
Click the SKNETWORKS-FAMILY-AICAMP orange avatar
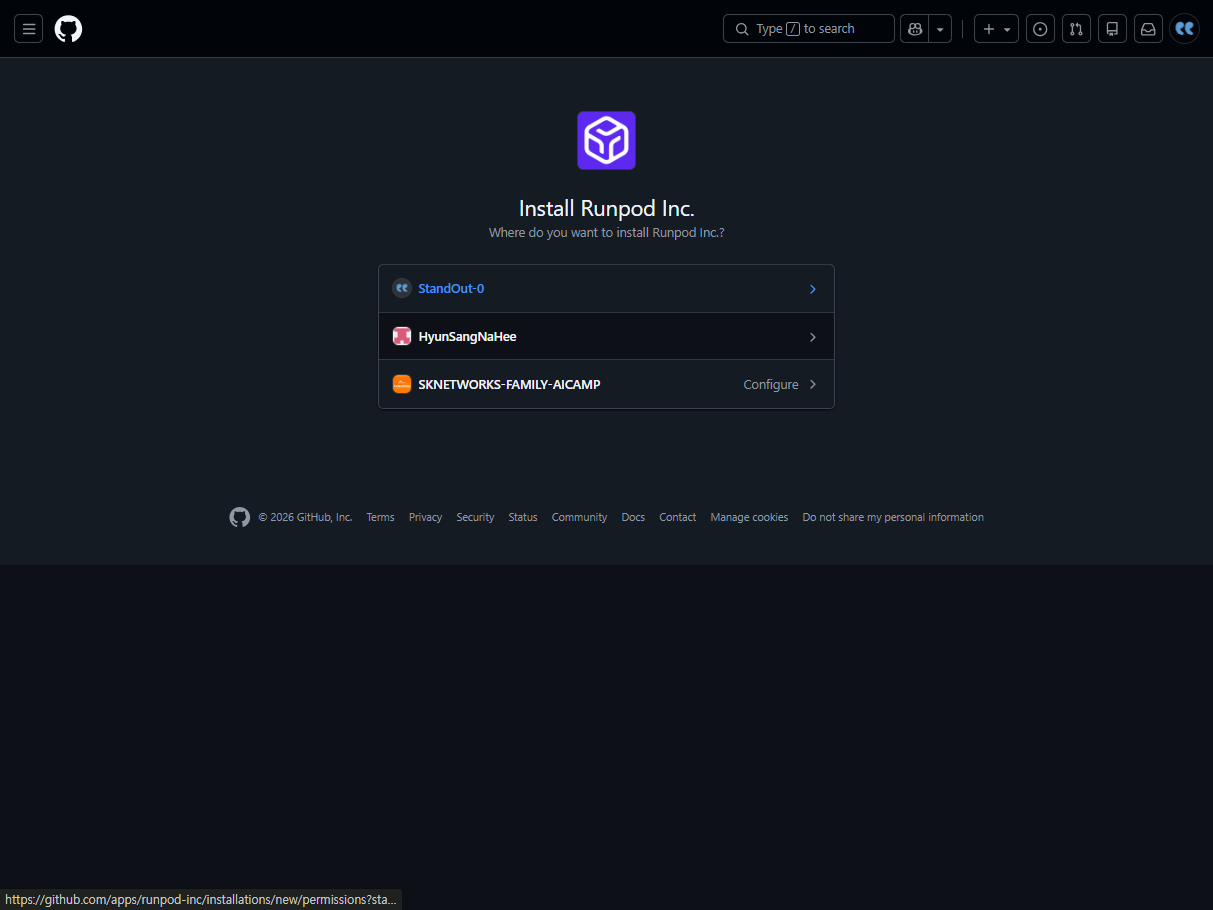click(x=402, y=384)
